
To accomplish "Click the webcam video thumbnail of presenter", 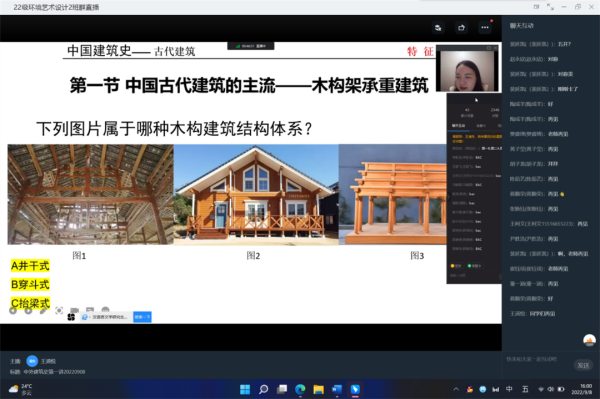I will (x=468, y=71).
